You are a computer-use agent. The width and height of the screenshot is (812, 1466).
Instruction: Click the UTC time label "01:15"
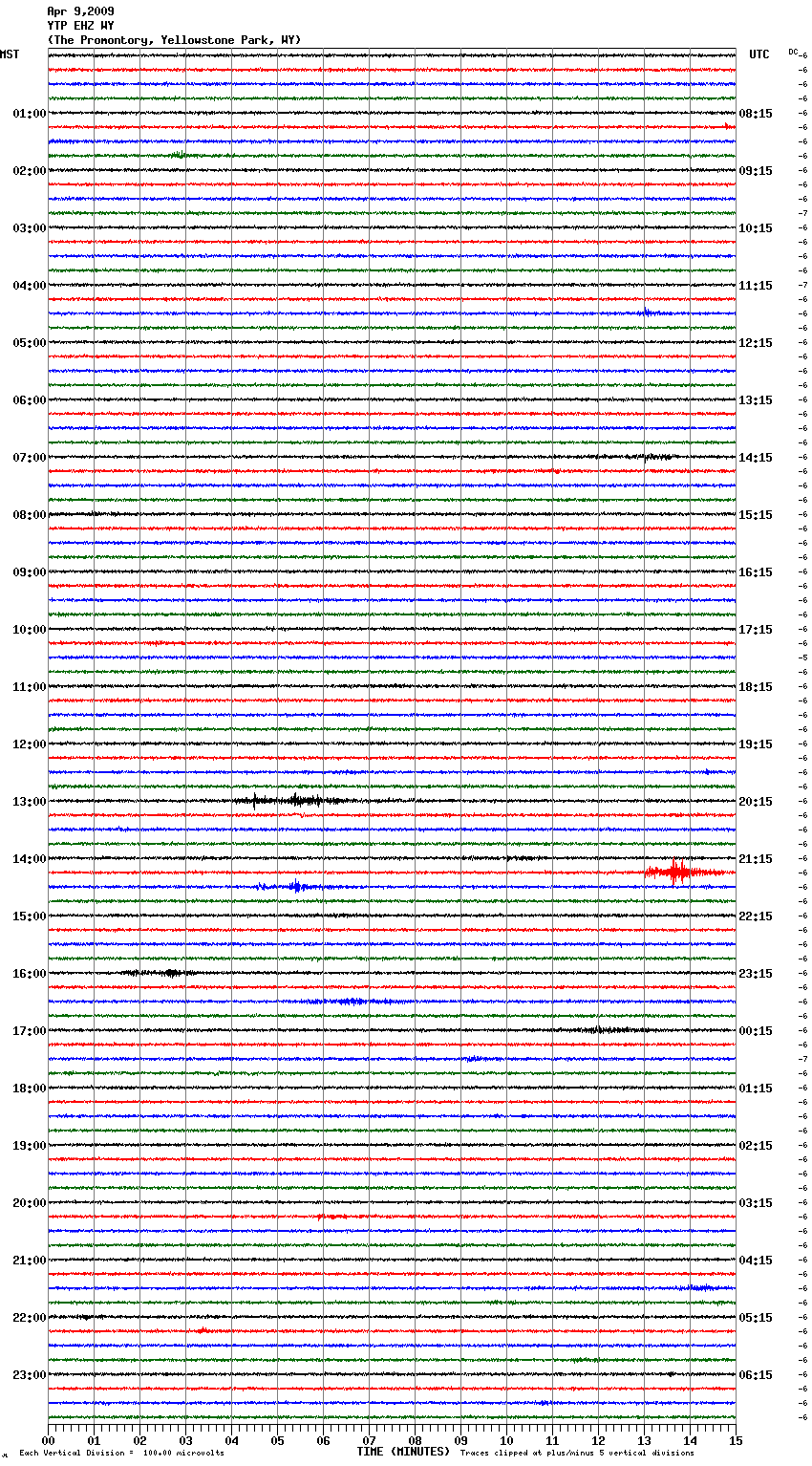(x=756, y=1089)
